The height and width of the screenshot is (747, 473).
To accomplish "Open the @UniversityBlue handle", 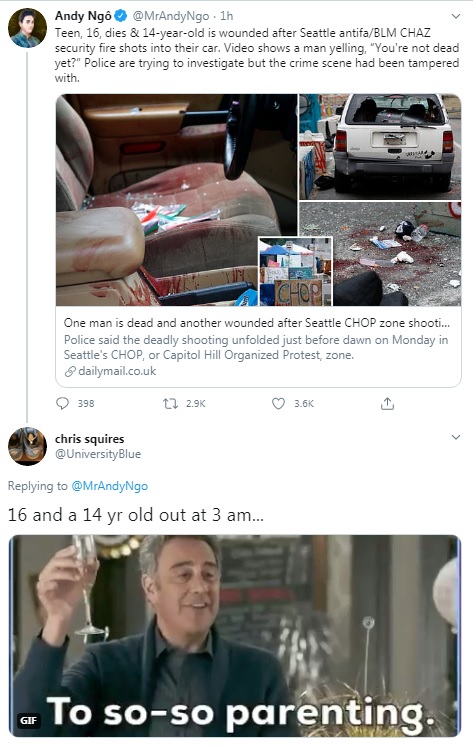I will (x=98, y=454).
